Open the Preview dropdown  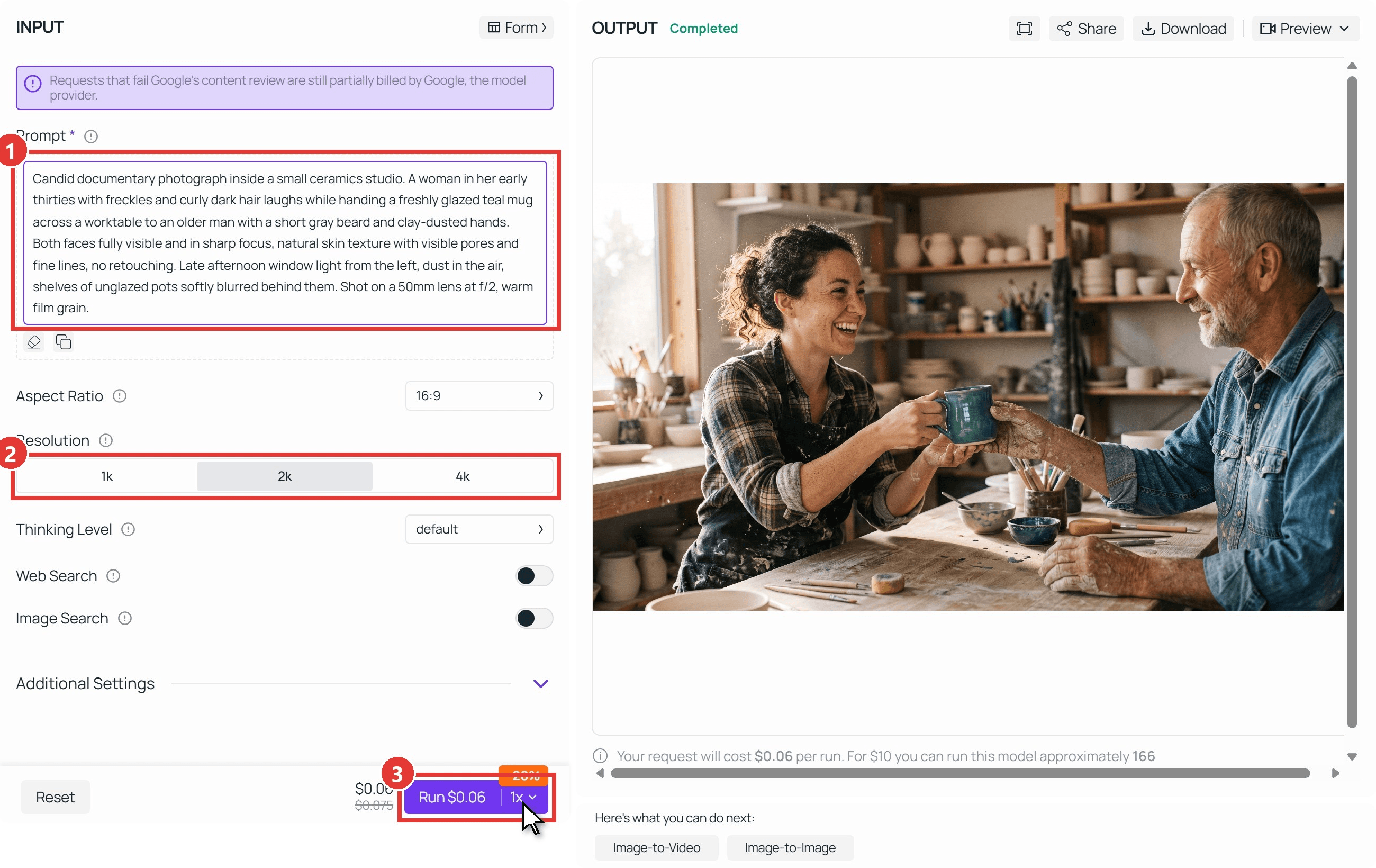pyautogui.click(x=1305, y=29)
